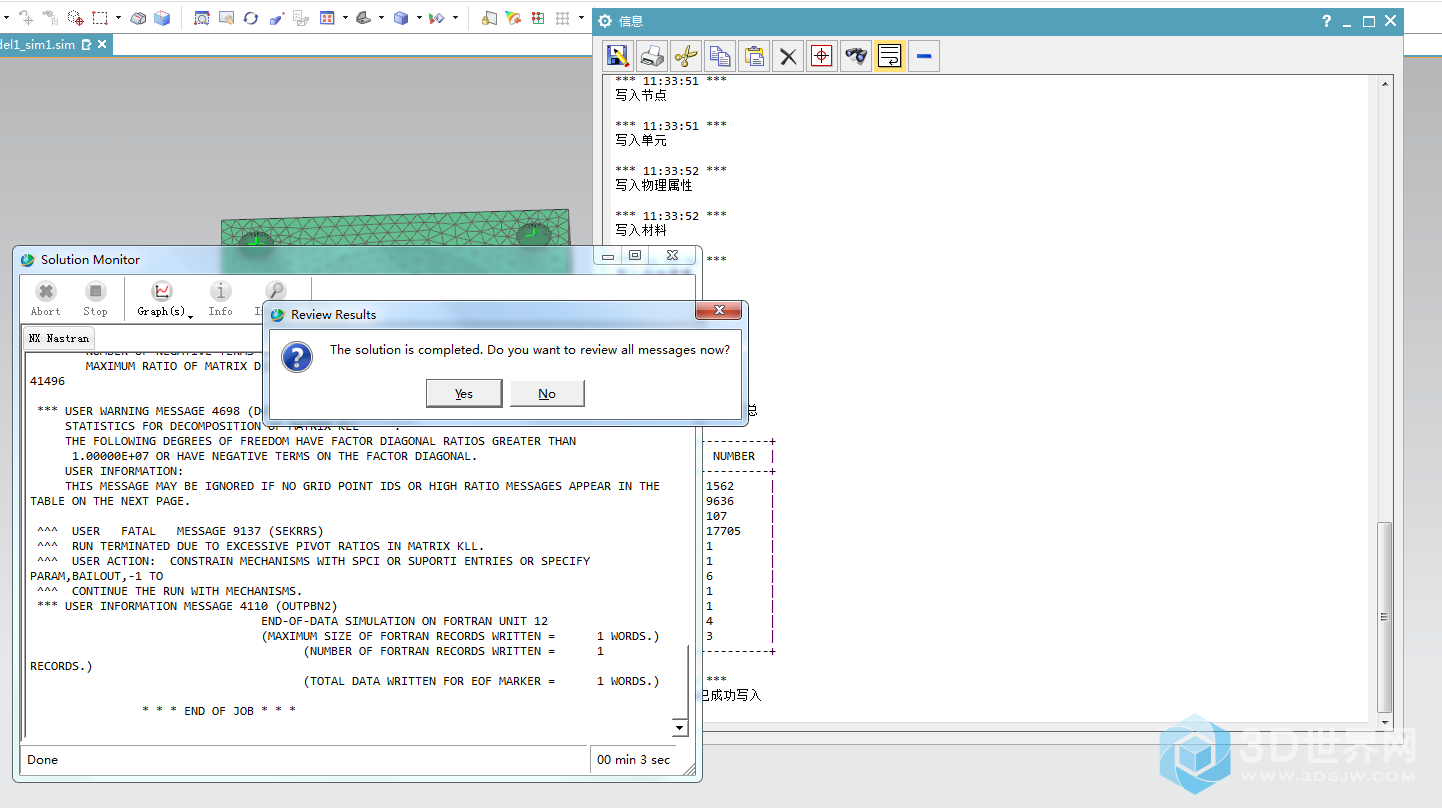Click paste clipboard icon in 信息 window
1442x808 pixels.
[x=755, y=56]
